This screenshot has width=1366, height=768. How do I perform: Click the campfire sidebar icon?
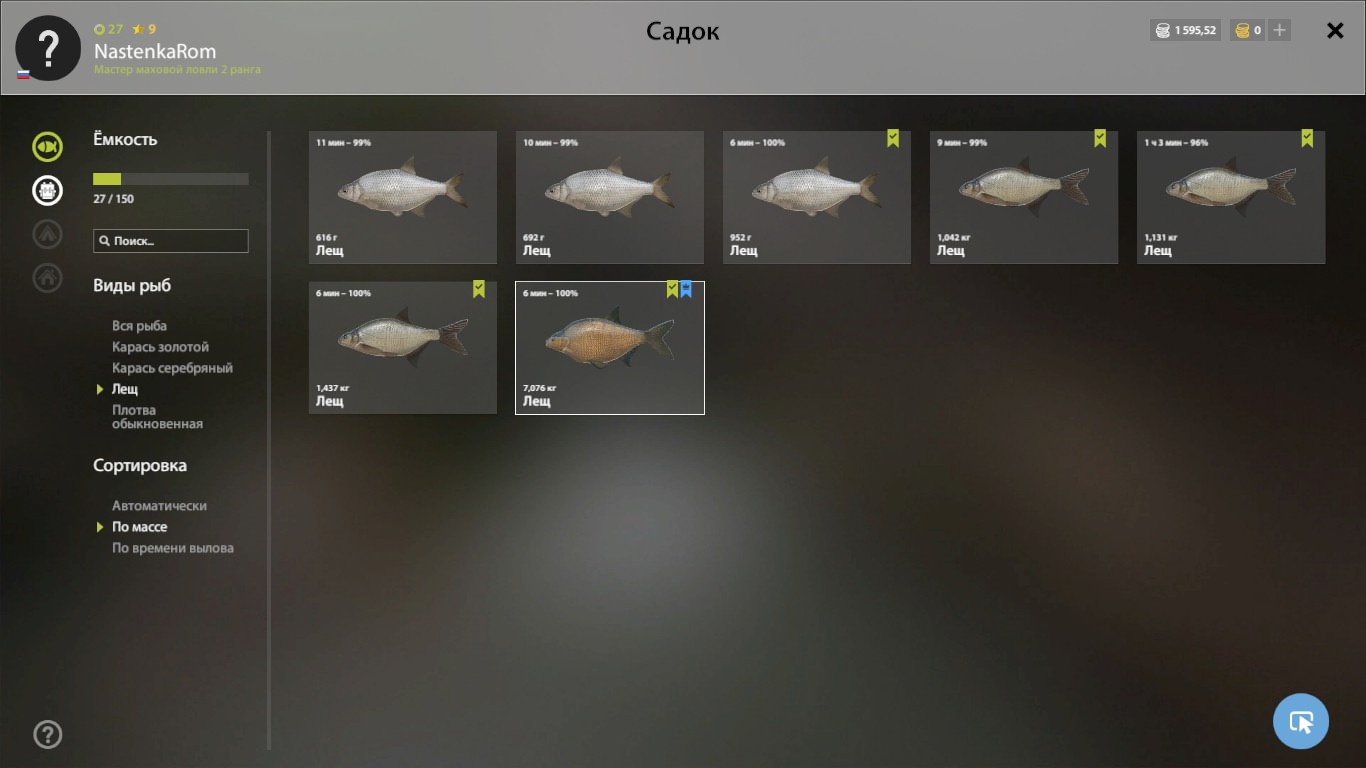click(x=47, y=234)
